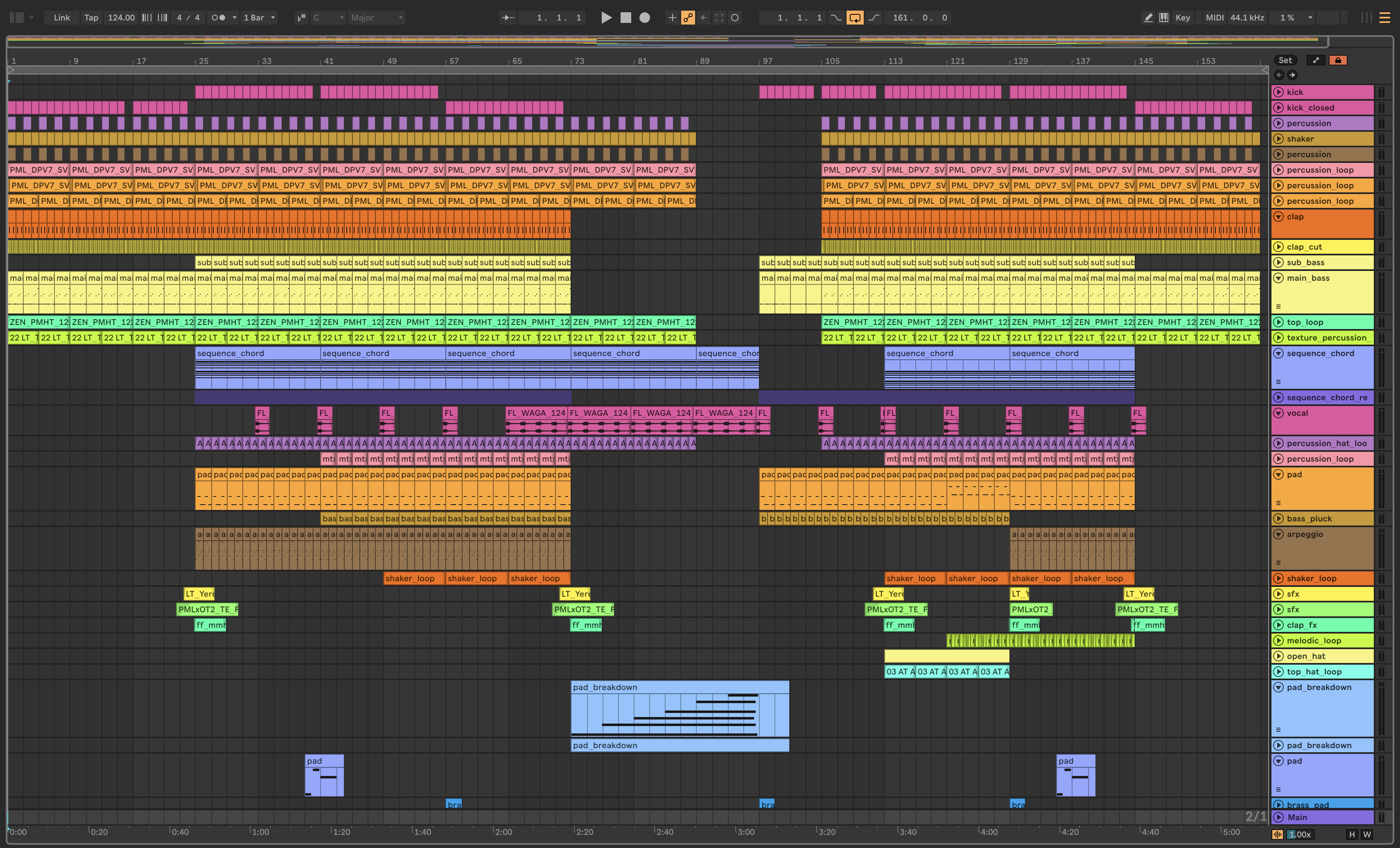Click the Next Locator arrow
The width and height of the screenshot is (1400, 848).
pyautogui.click(x=1292, y=75)
